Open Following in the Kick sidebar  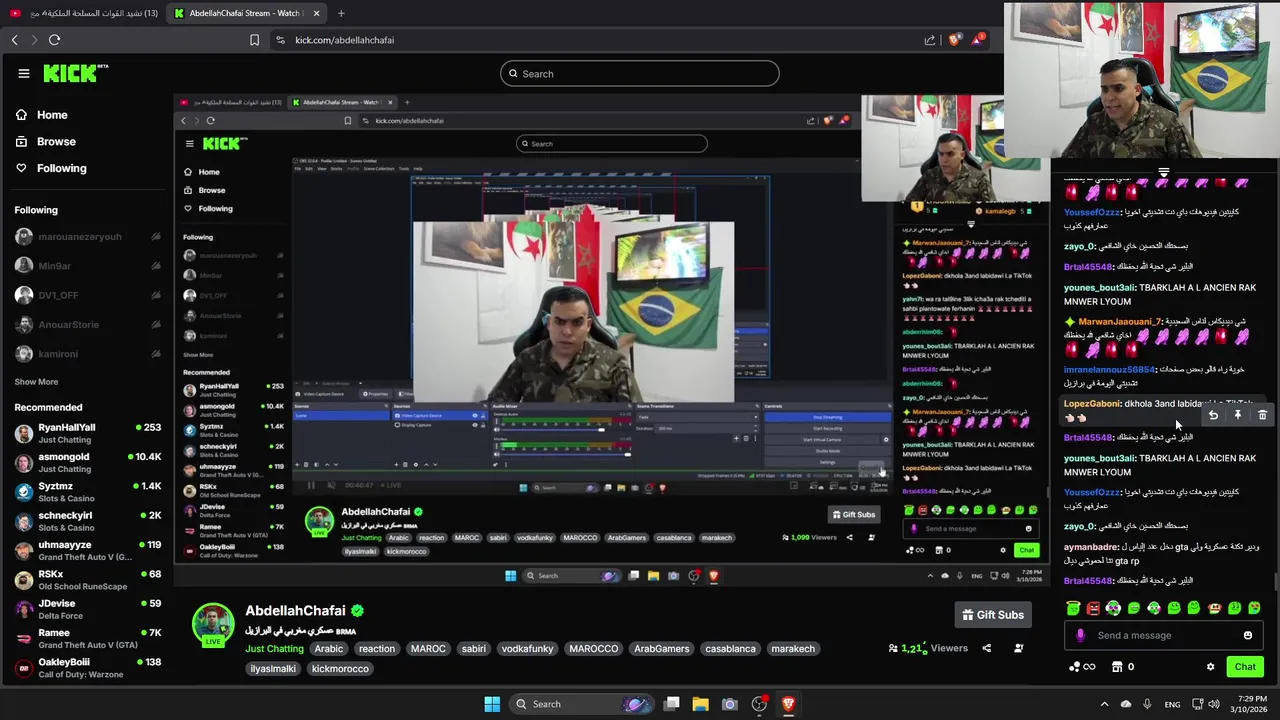click(51, 168)
